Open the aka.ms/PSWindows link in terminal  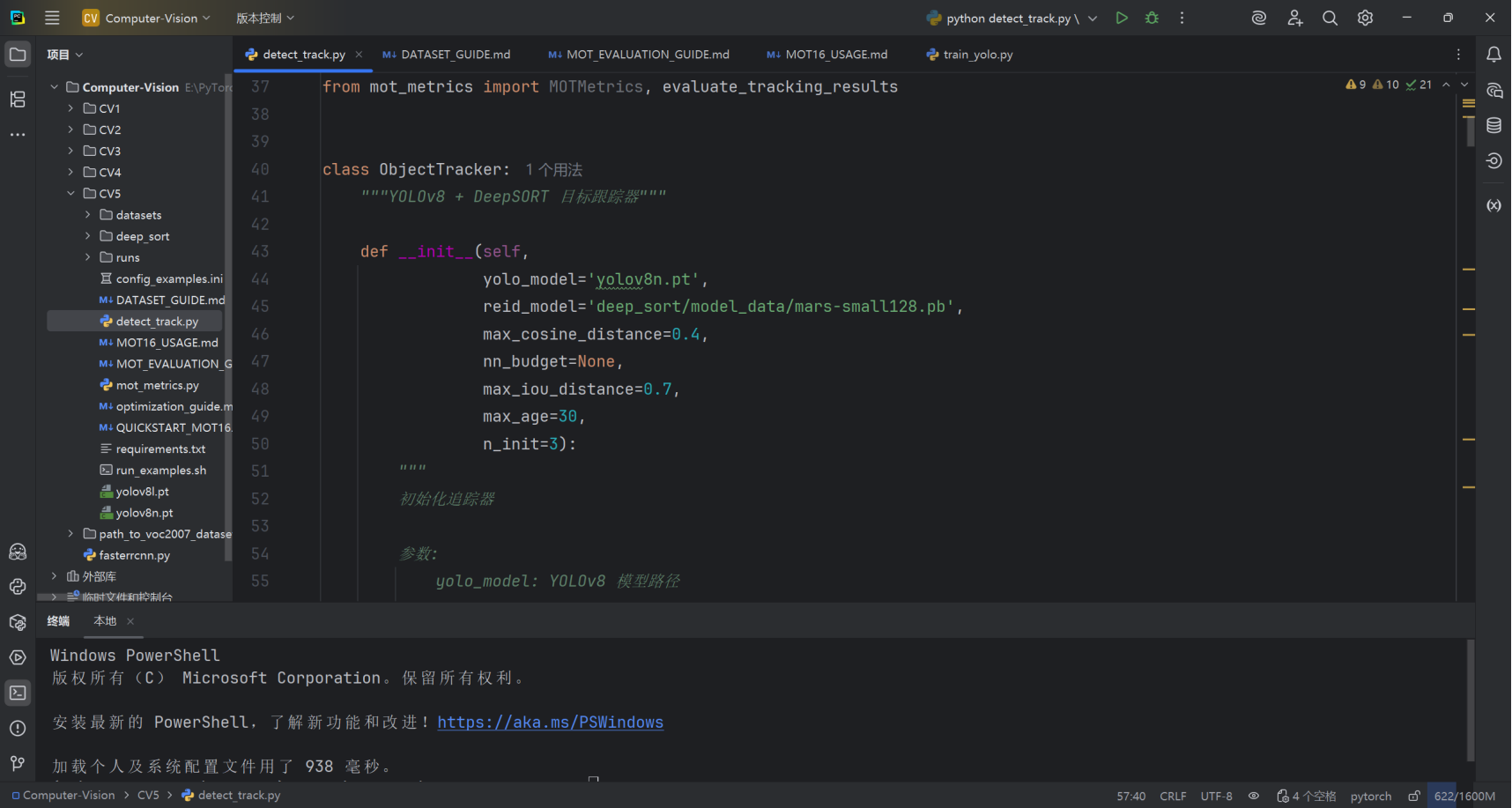[x=550, y=723]
